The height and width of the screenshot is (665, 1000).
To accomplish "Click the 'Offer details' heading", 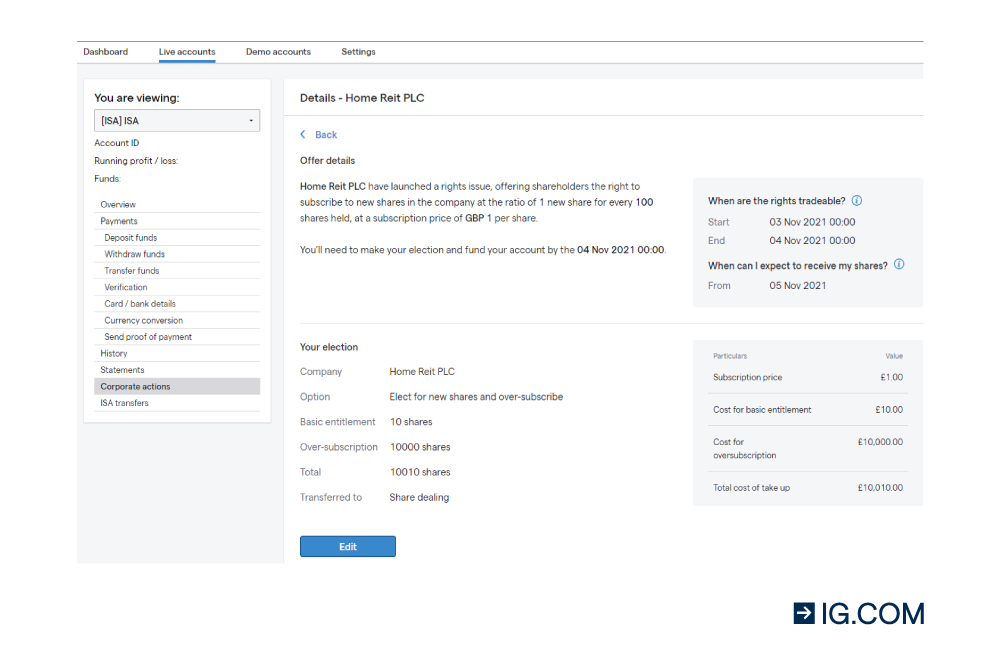I will (327, 161).
